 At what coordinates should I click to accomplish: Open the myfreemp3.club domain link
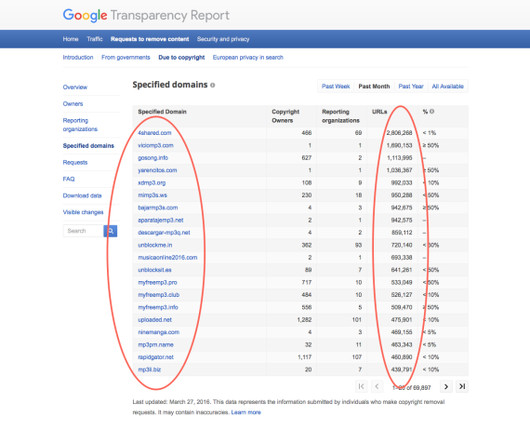point(159,295)
